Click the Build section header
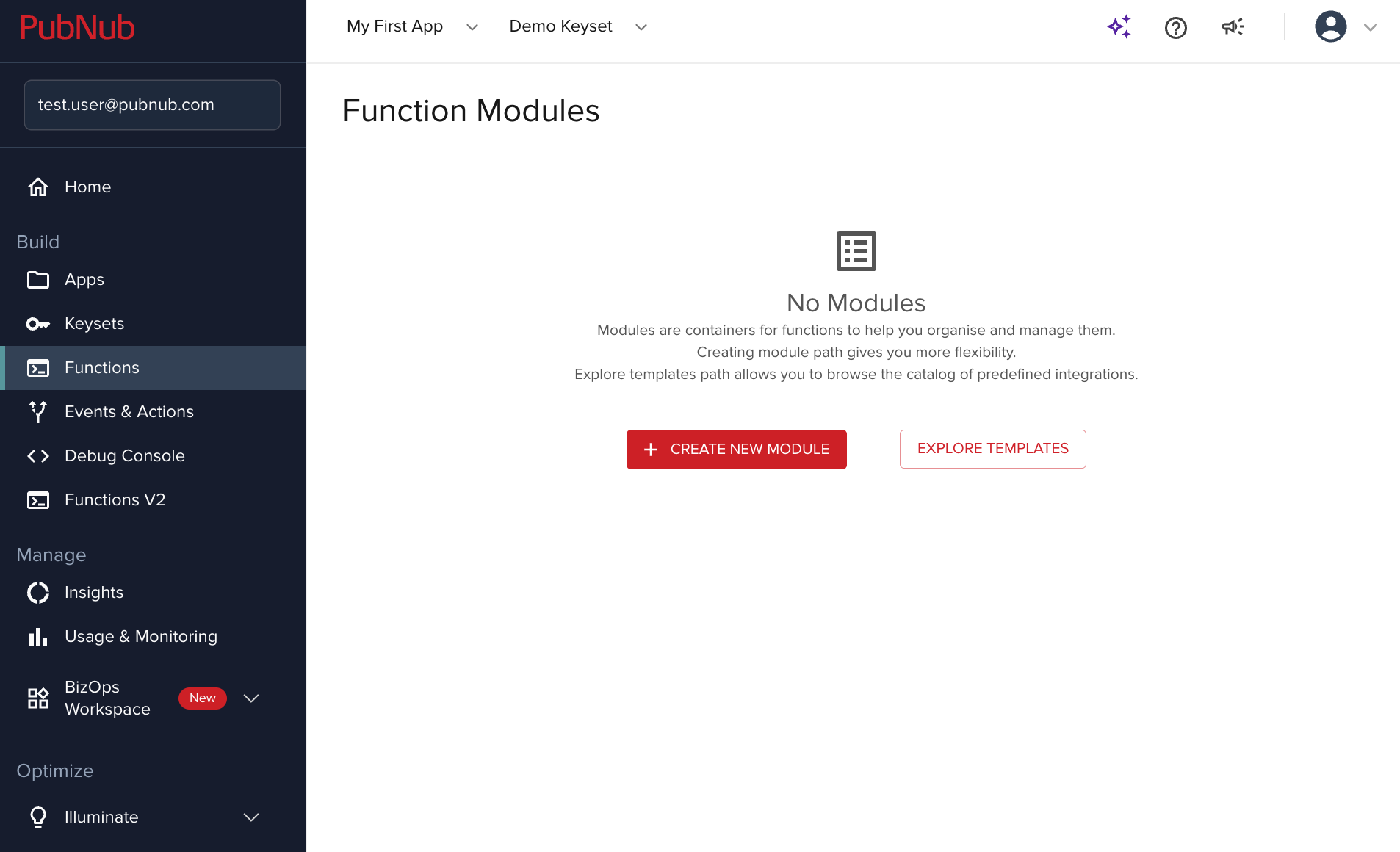Viewport: 1400px width, 852px height. [x=38, y=242]
